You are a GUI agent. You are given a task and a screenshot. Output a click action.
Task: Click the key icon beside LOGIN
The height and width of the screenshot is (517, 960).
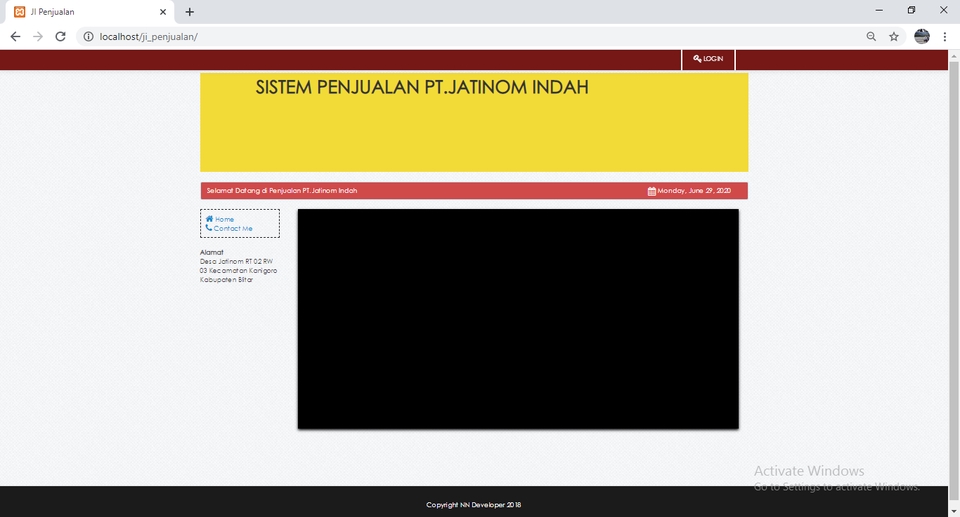coord(697,59)
